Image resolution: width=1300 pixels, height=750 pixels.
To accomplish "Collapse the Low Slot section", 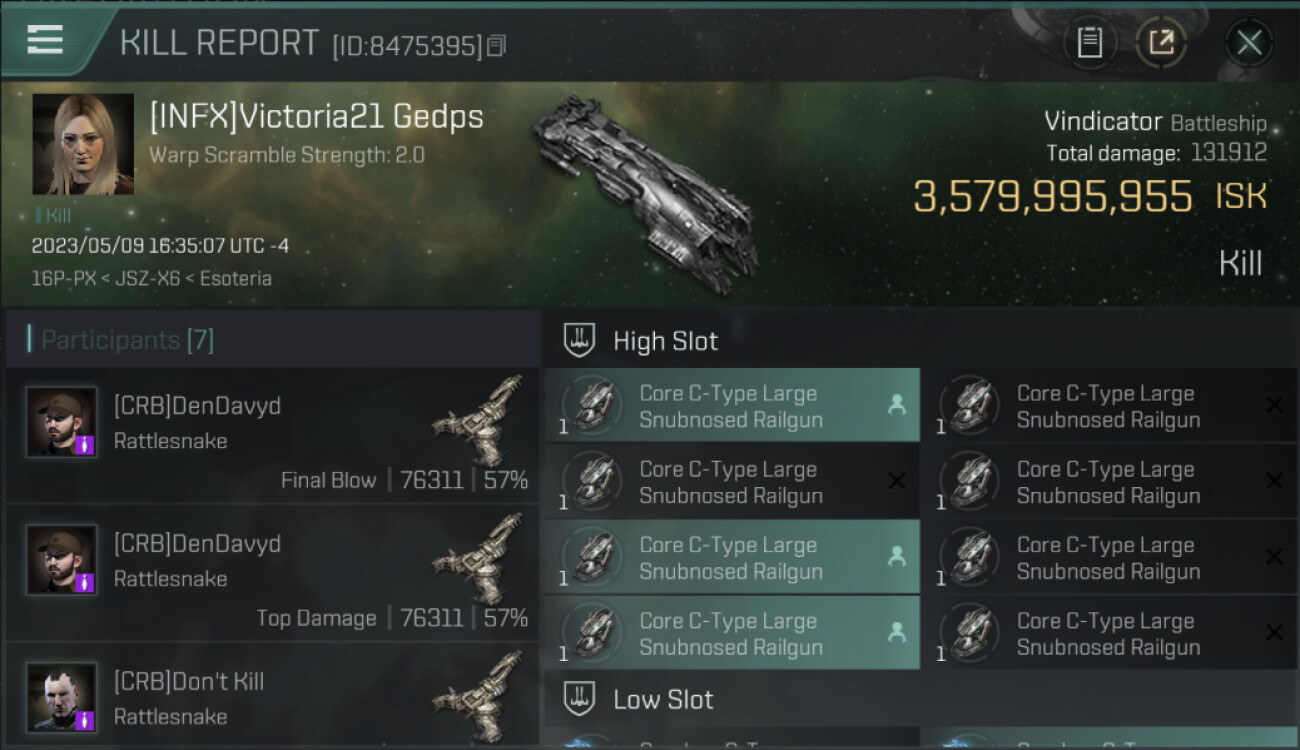I will (580, 699).
